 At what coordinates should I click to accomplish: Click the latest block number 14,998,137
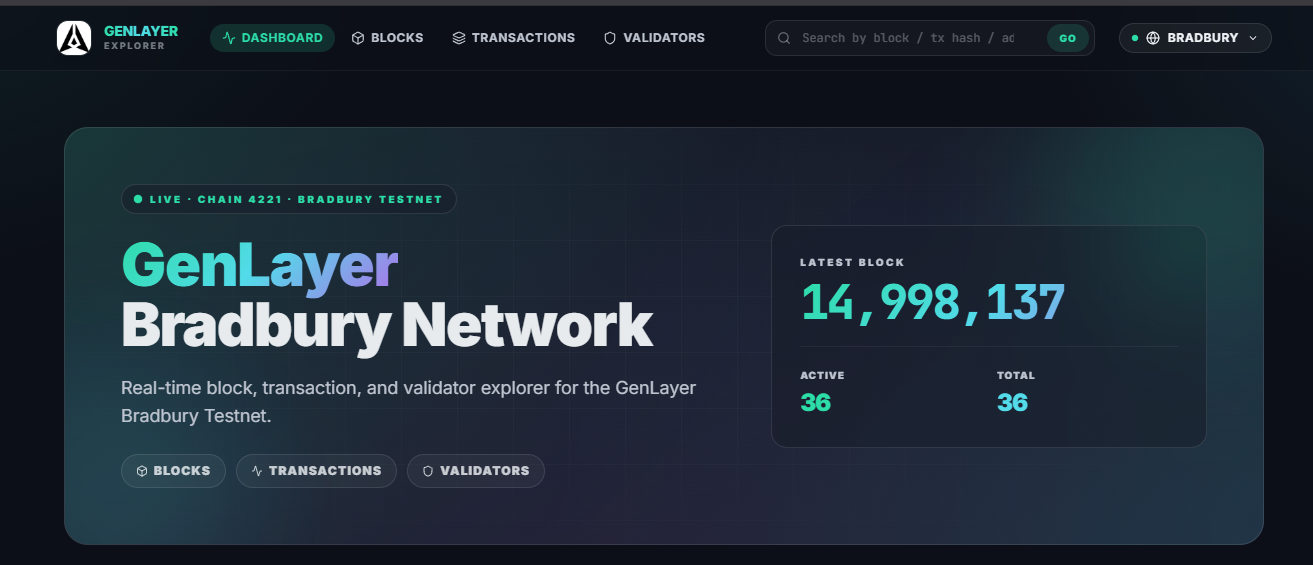[933, 302]
